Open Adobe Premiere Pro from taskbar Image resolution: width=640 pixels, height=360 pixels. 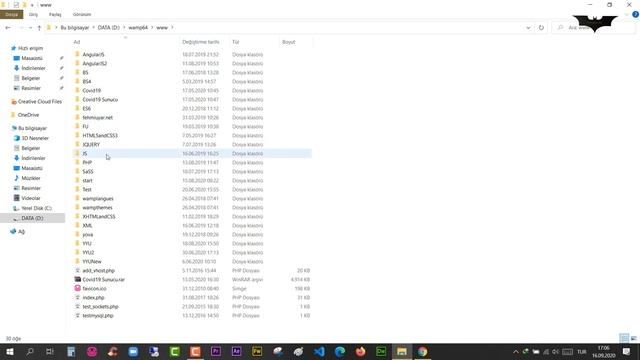coord(216,351)
